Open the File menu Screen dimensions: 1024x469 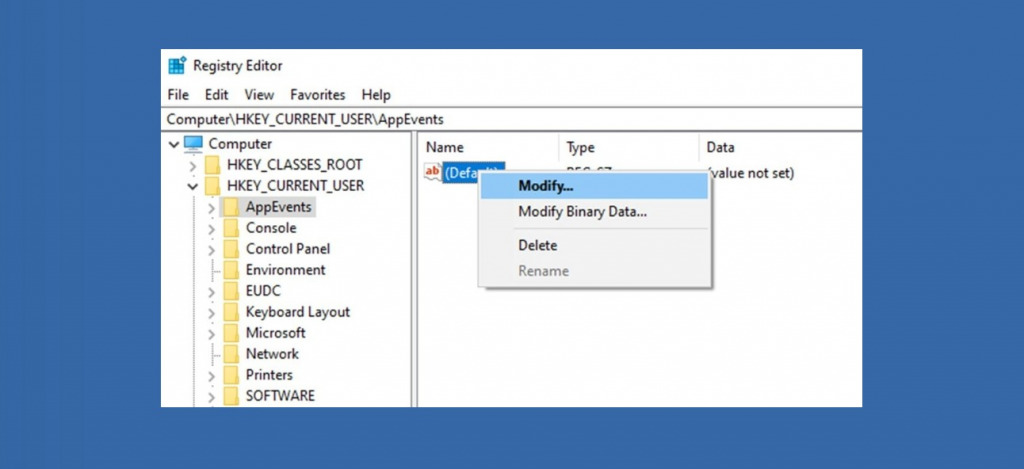[178, 95]
